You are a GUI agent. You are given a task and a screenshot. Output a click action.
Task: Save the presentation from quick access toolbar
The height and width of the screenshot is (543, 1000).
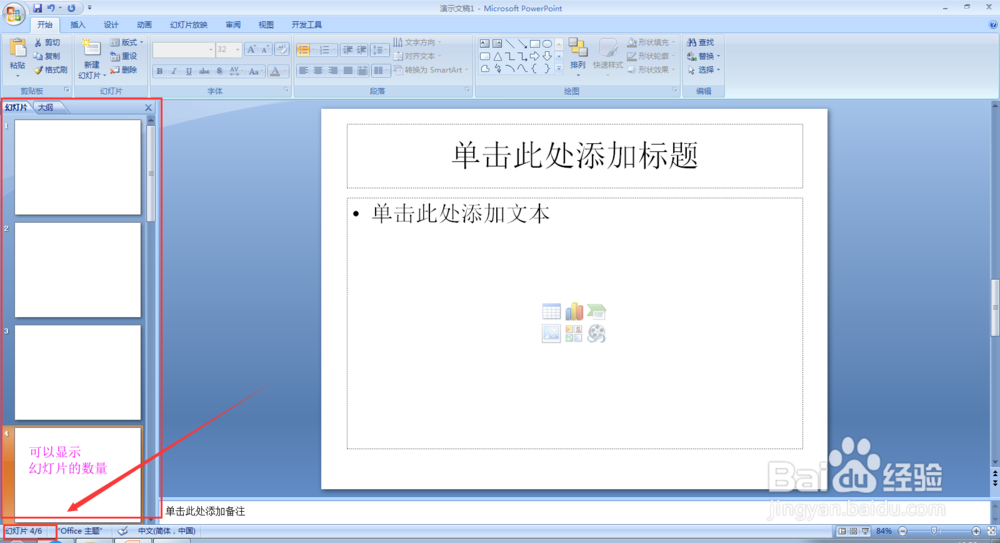[38, 8]
